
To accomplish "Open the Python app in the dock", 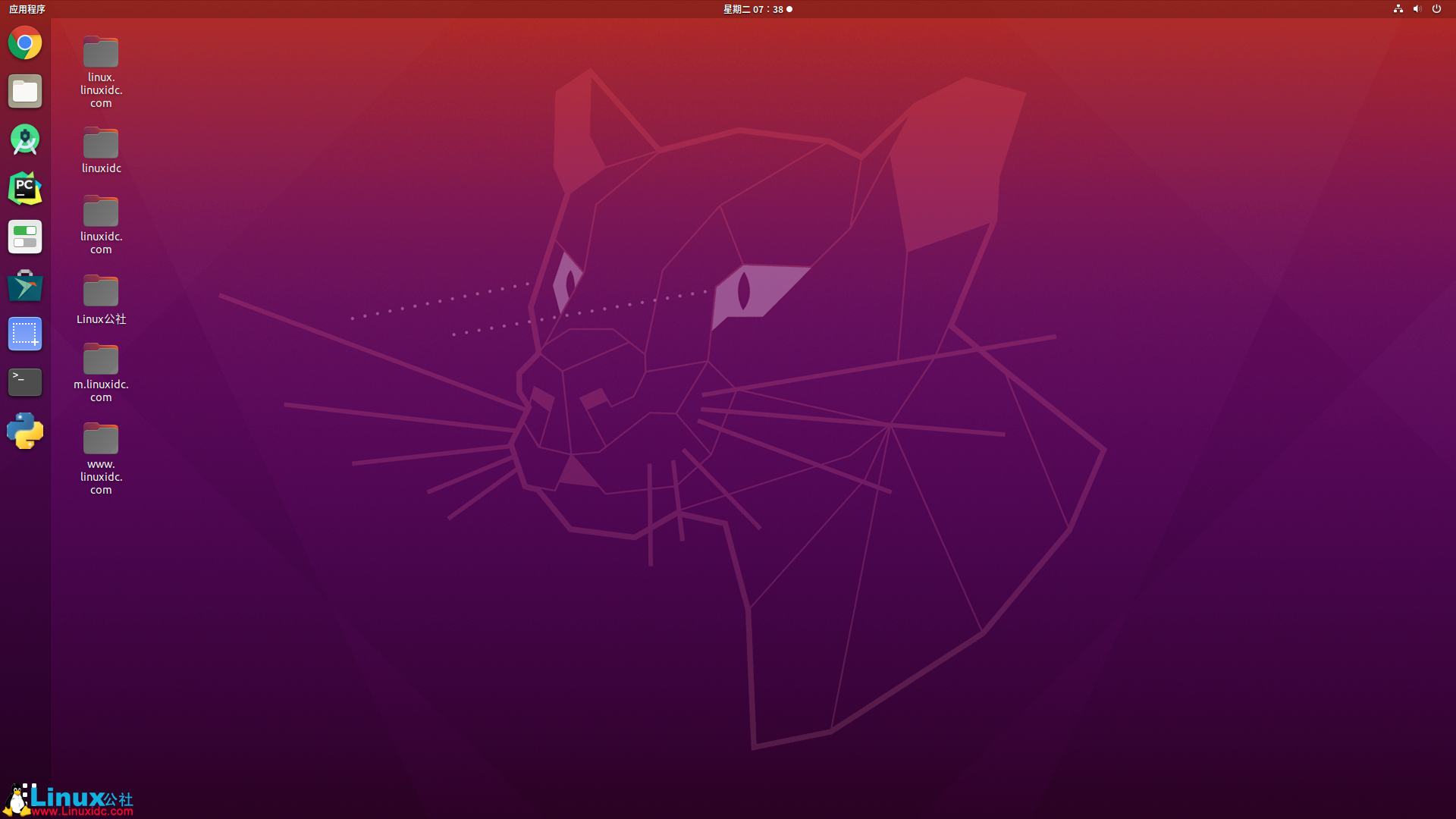I will click(x=25, y=431).
